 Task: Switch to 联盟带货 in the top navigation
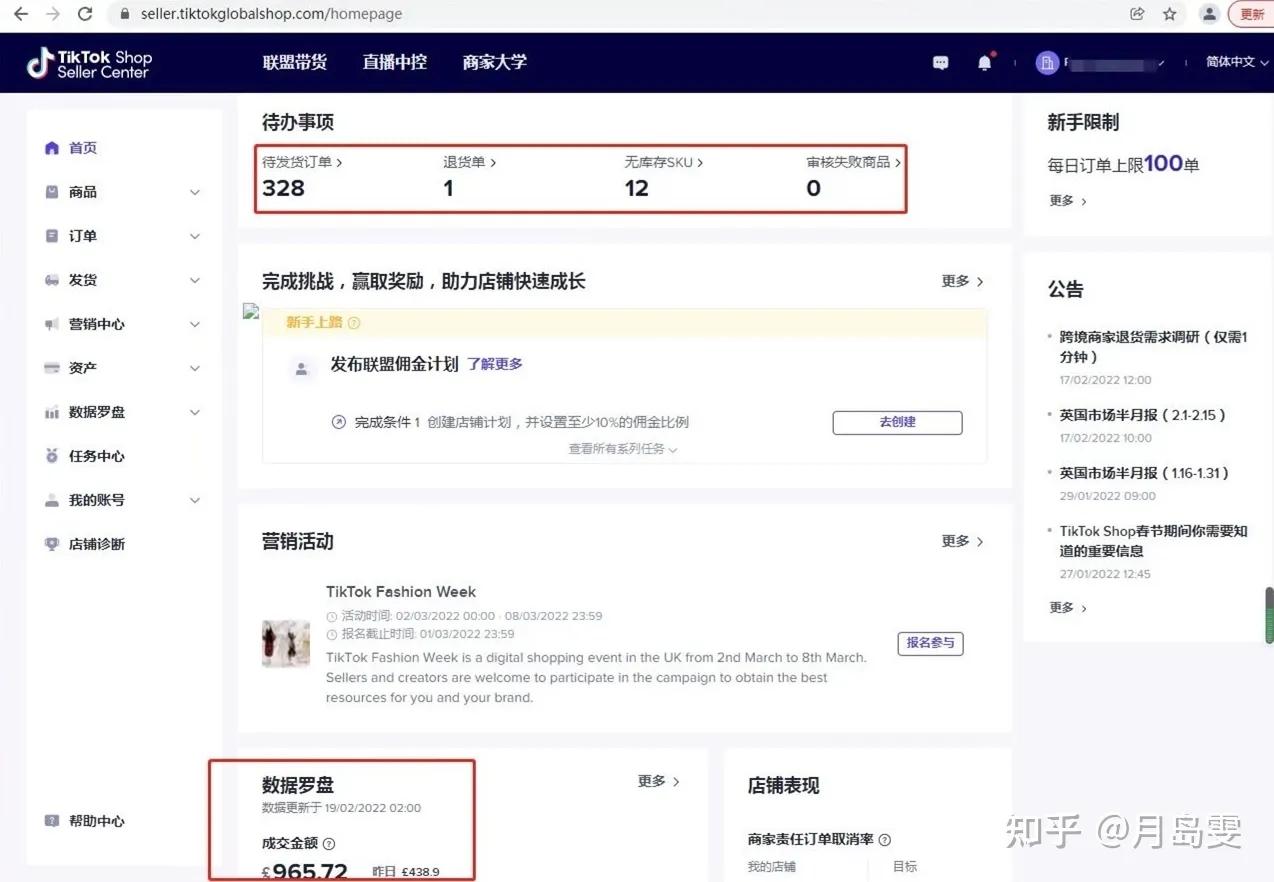pyautogui.click(x=295, y=62)
